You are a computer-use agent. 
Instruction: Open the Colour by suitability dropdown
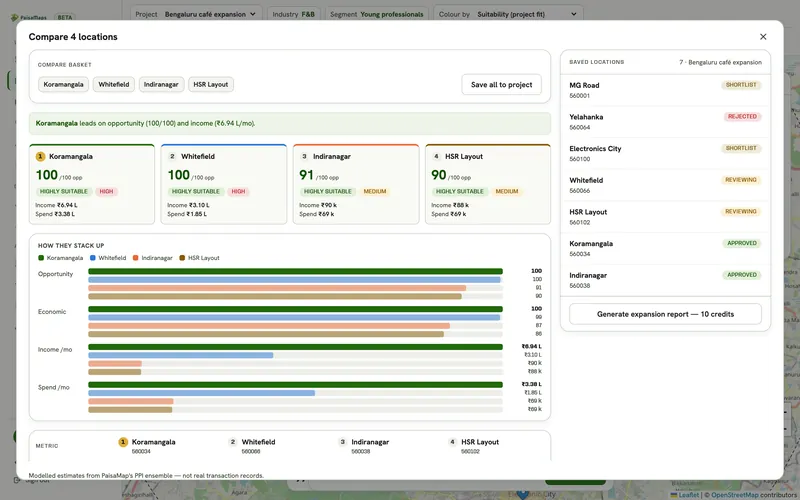click(x=508, y=14)
